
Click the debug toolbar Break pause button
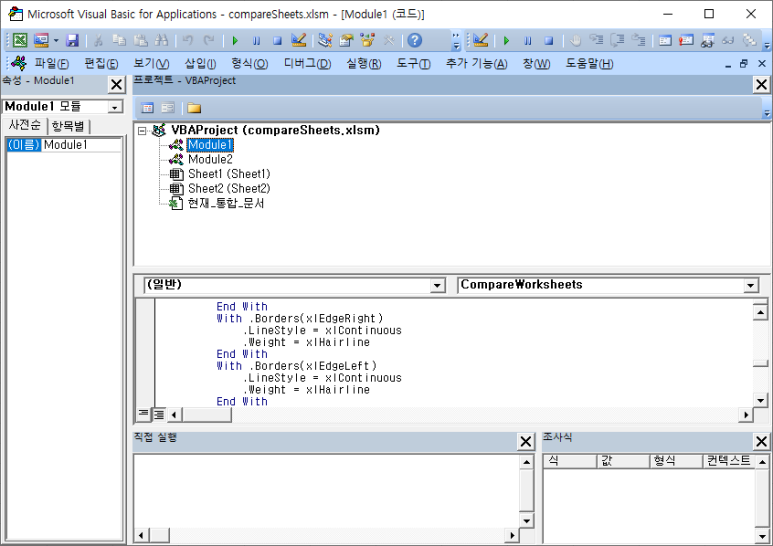click(527, 41)
